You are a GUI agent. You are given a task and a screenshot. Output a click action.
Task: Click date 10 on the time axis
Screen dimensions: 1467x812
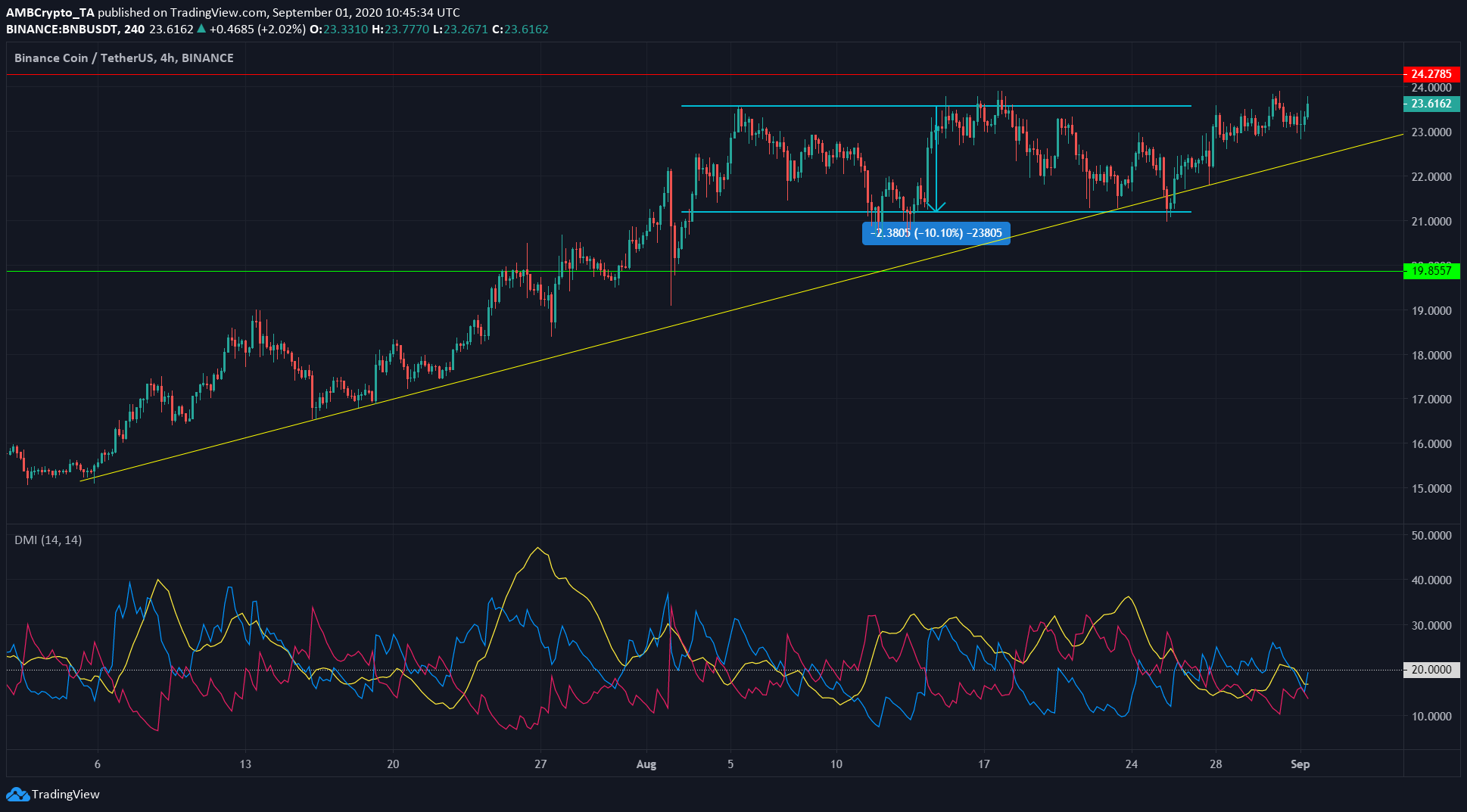836,764
